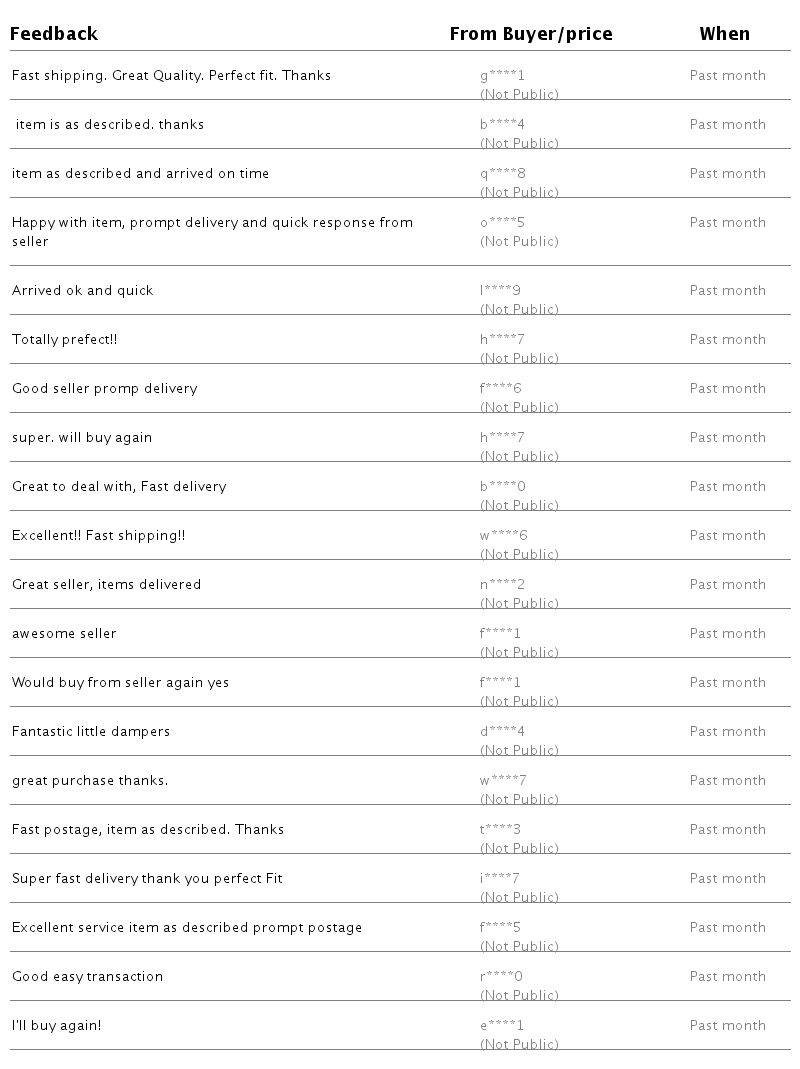The width and height of the screenshot is (800, 1069).
Task: Open buyer g****1 profile
Action: (502, 76)
